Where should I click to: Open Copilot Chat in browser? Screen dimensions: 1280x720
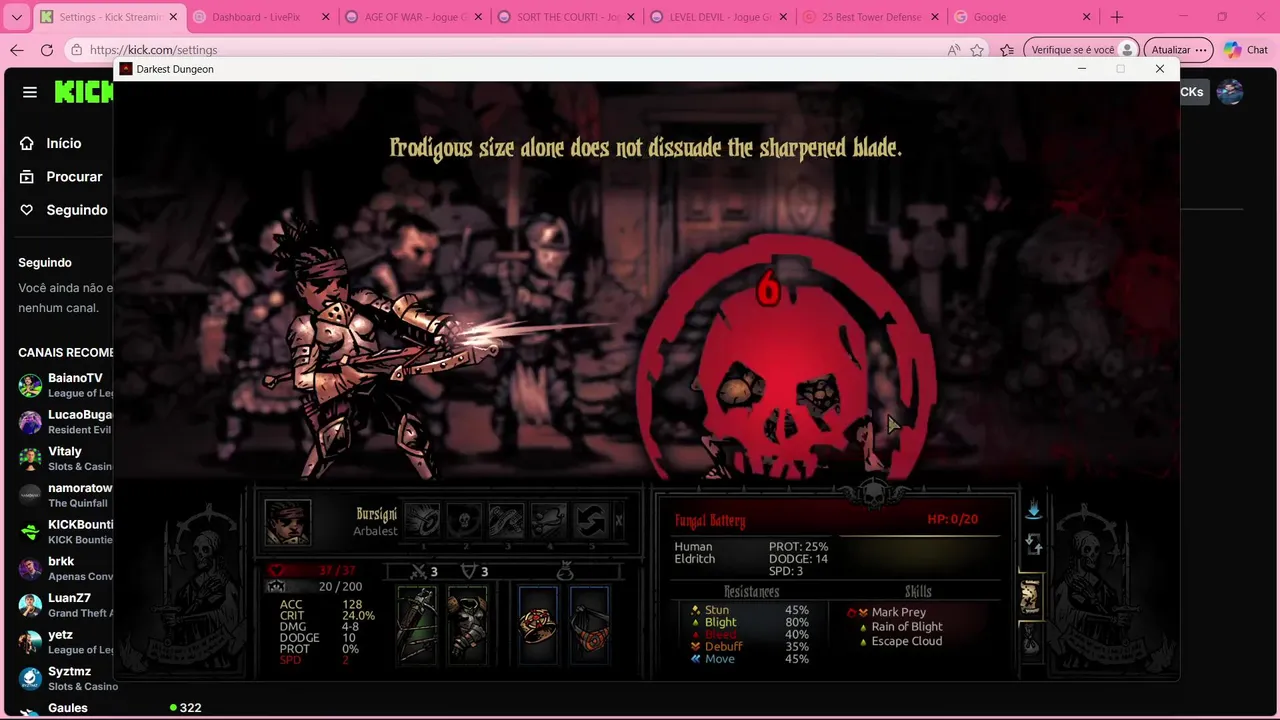point(1246,50)
